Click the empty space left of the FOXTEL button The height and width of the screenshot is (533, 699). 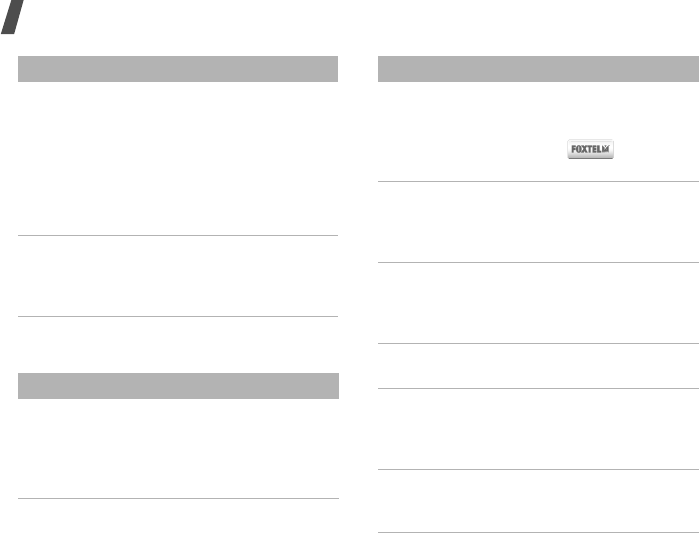tap(470, 150)
